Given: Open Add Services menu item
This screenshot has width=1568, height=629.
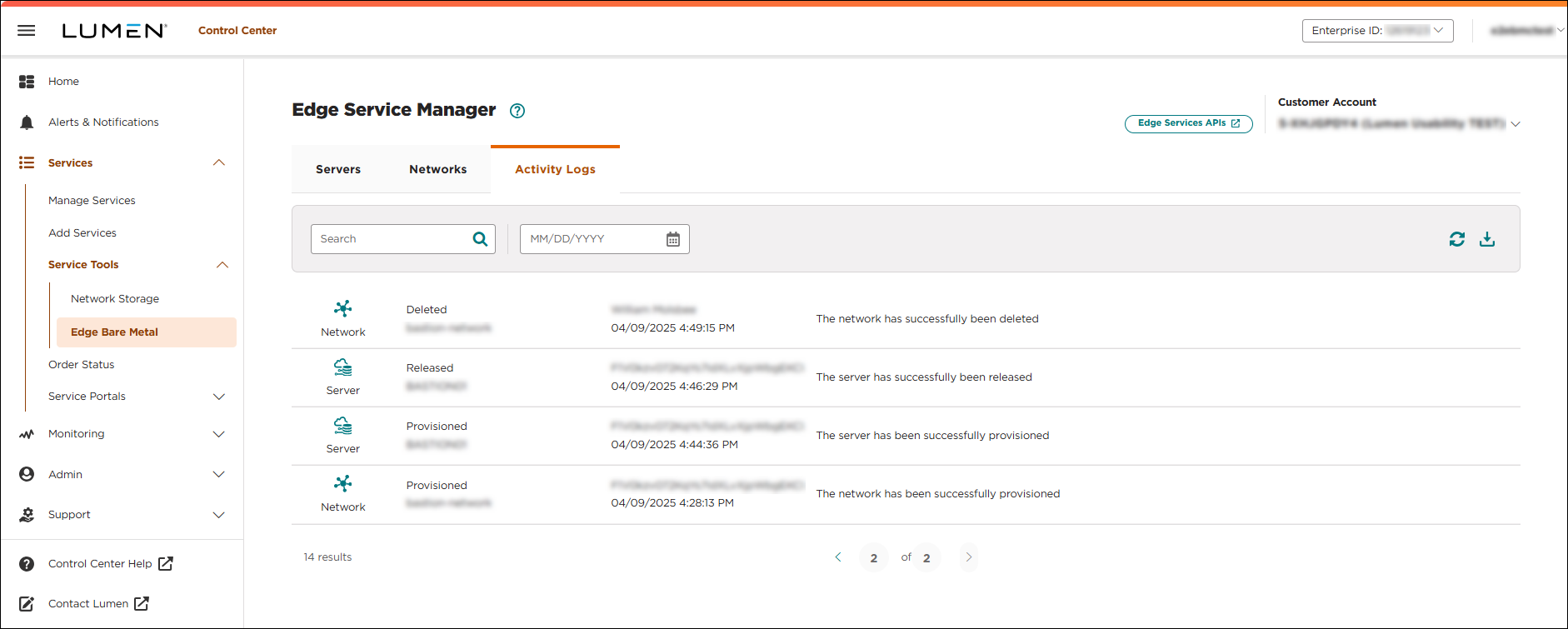Looking at the screenshot, I should point(82,233).
